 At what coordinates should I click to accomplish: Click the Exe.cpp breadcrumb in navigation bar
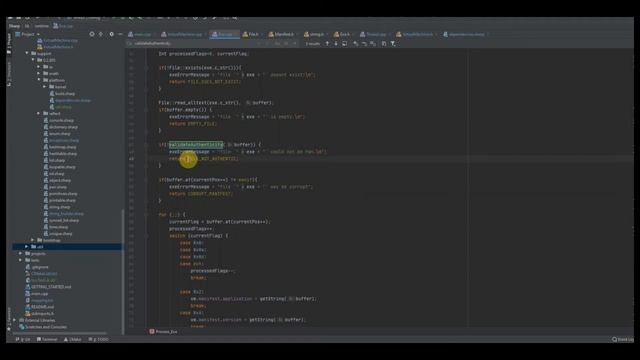coord(63,26)
